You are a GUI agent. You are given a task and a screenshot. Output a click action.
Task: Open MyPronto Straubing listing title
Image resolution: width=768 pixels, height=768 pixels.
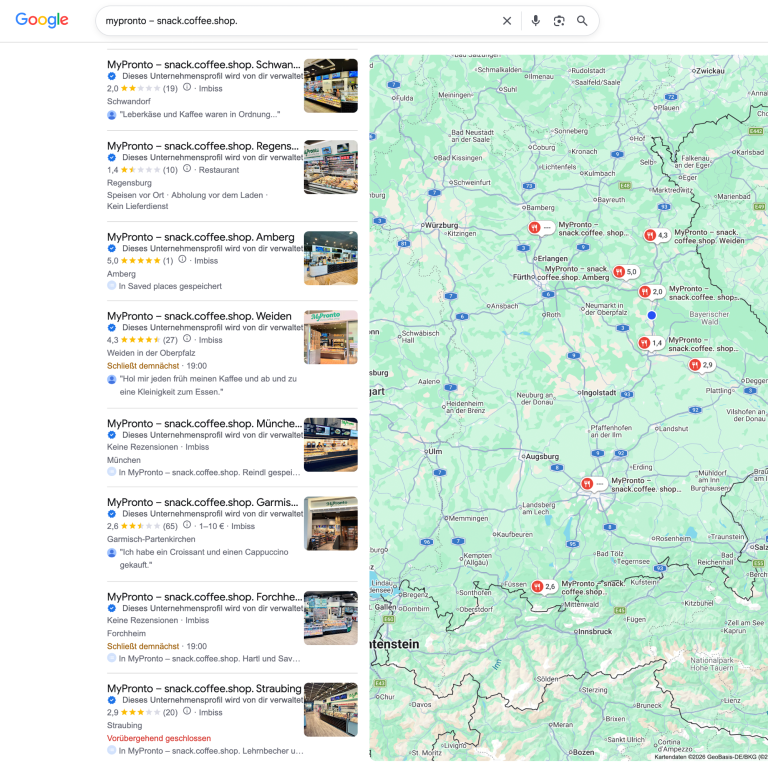[204, 688]
